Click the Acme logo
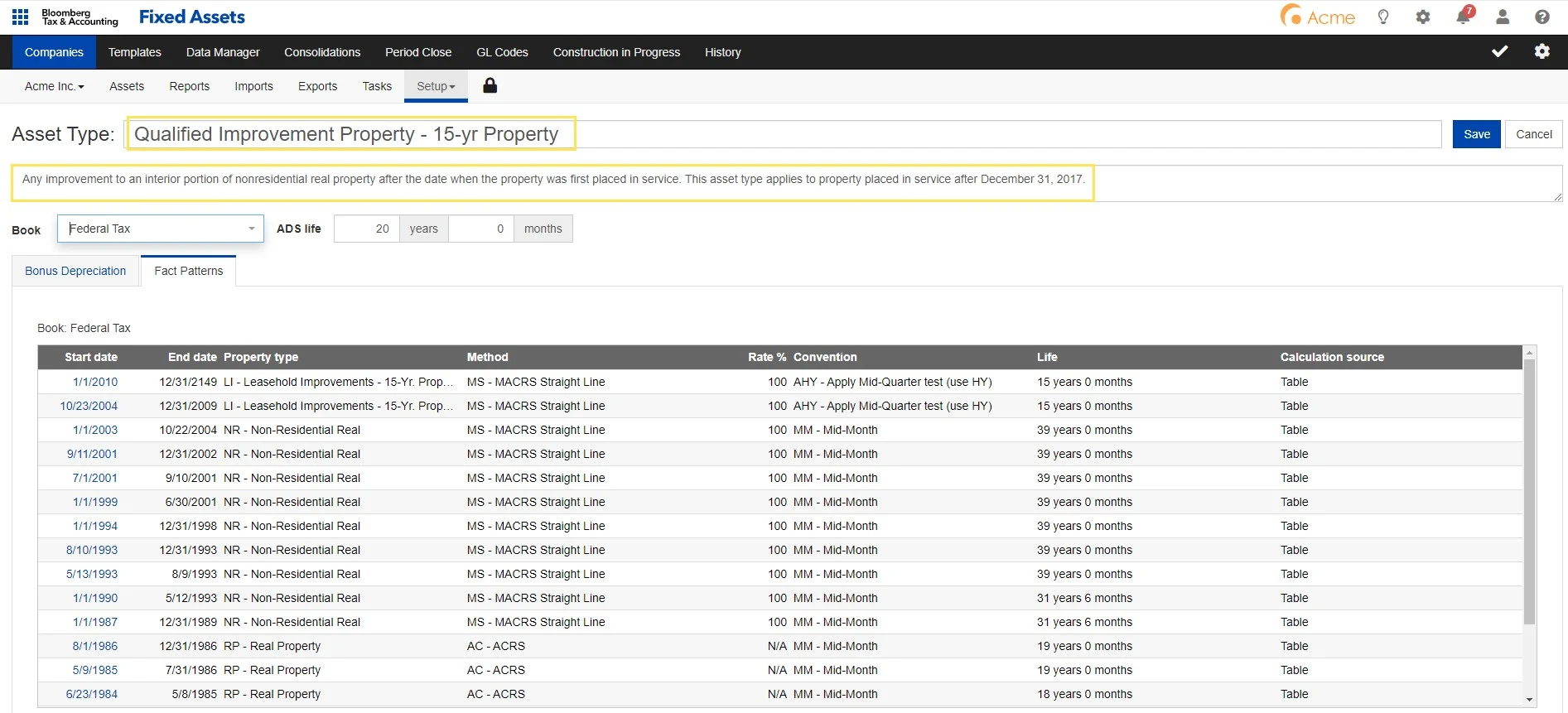1568x713 pixels. tap(1317, 16)
